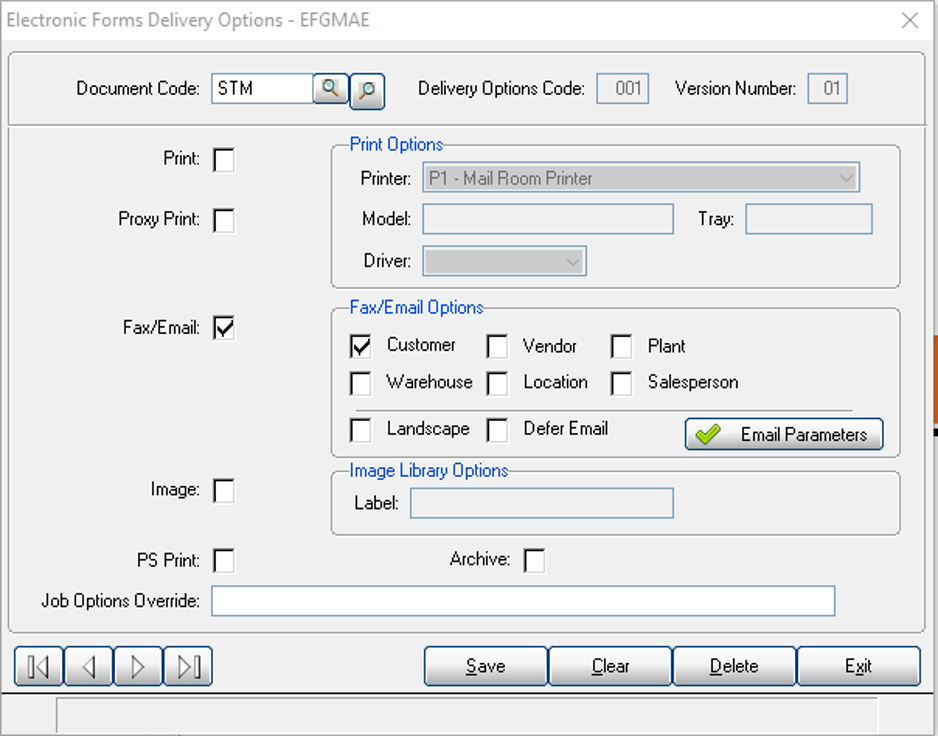Uncheck the Fax/Email checkbox
The image size is (938, 736).
(224, 328)
